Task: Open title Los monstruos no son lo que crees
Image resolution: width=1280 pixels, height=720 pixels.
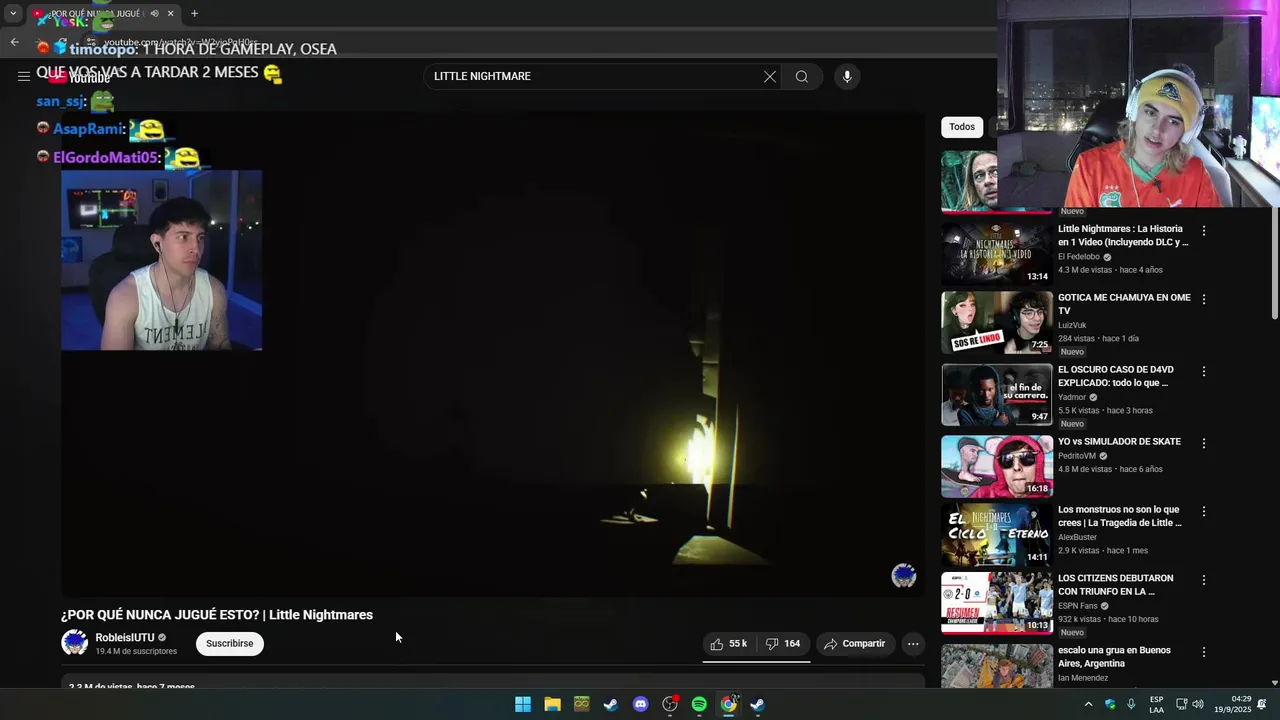Action: pos(1120,516)
